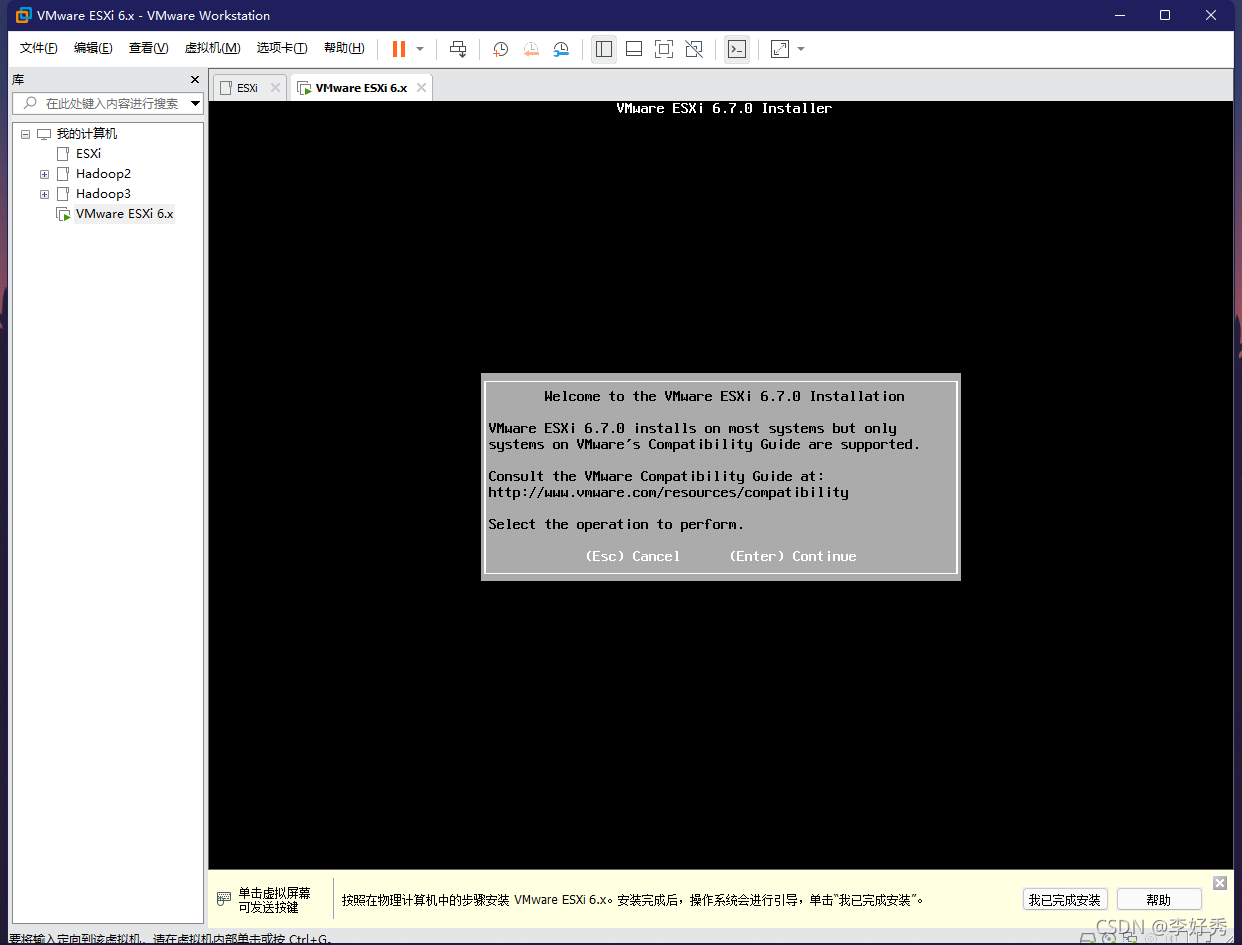Toggle the thumbnail bar view
Image resolution: width=1242 pixels, height=945 pixels.
pyautogui.click(x=633, y=49)
